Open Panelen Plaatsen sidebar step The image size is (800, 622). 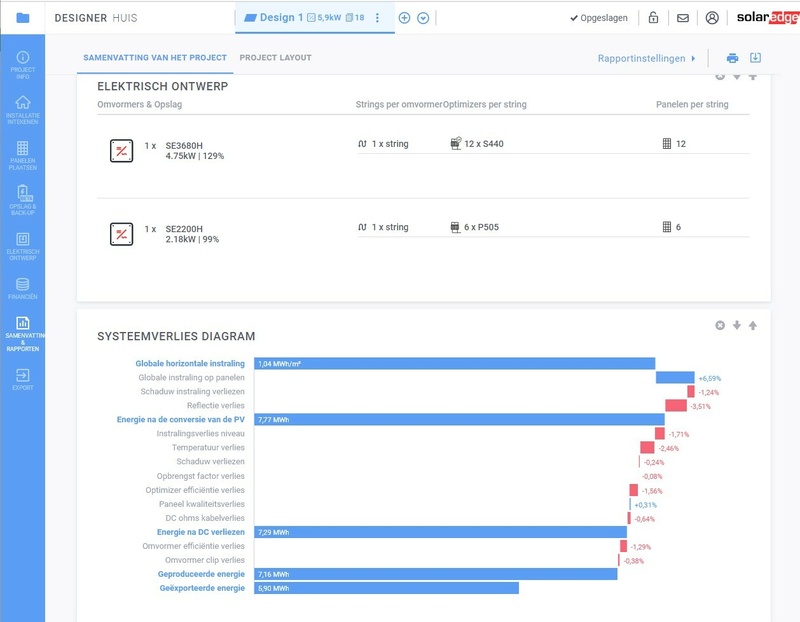22,156
